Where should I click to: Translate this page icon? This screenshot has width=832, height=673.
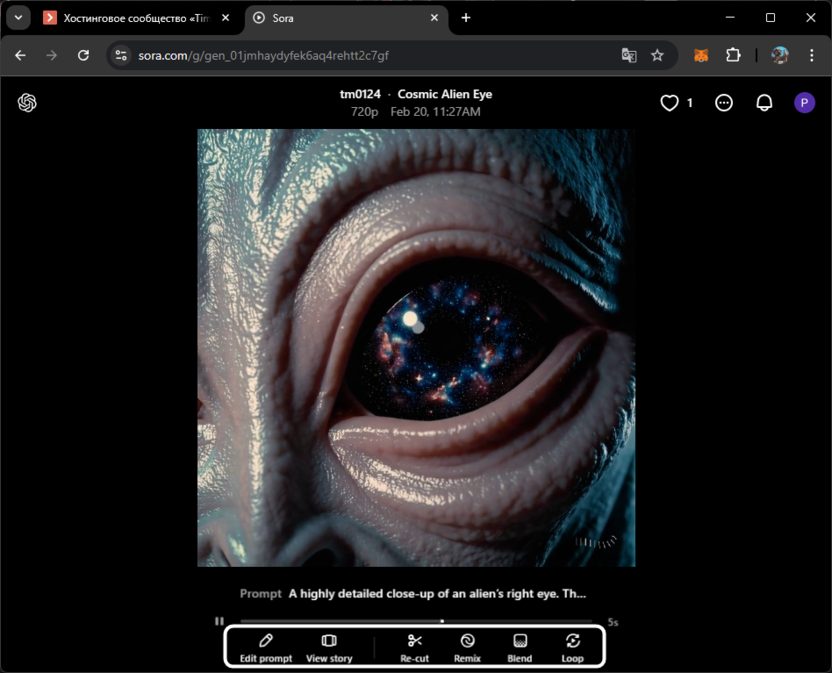click(629, 55)
